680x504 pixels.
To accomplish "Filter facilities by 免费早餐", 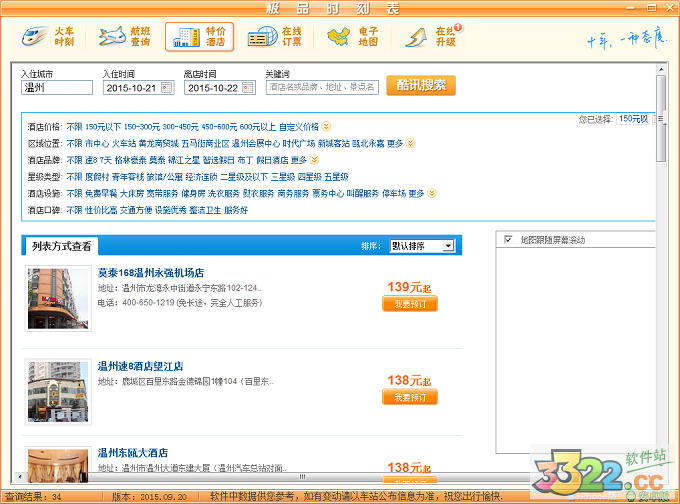I will coord(101,193).
